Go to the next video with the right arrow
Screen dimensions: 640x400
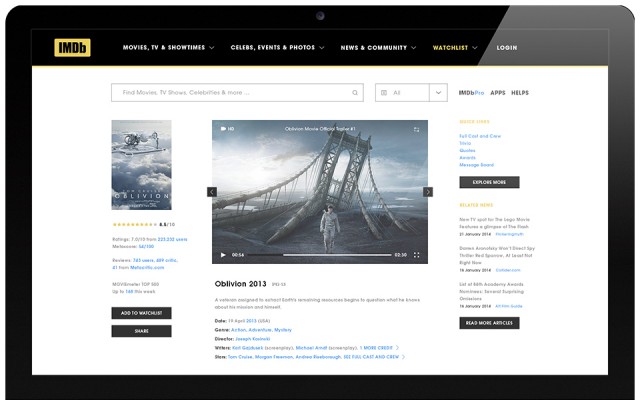(428, 192)
